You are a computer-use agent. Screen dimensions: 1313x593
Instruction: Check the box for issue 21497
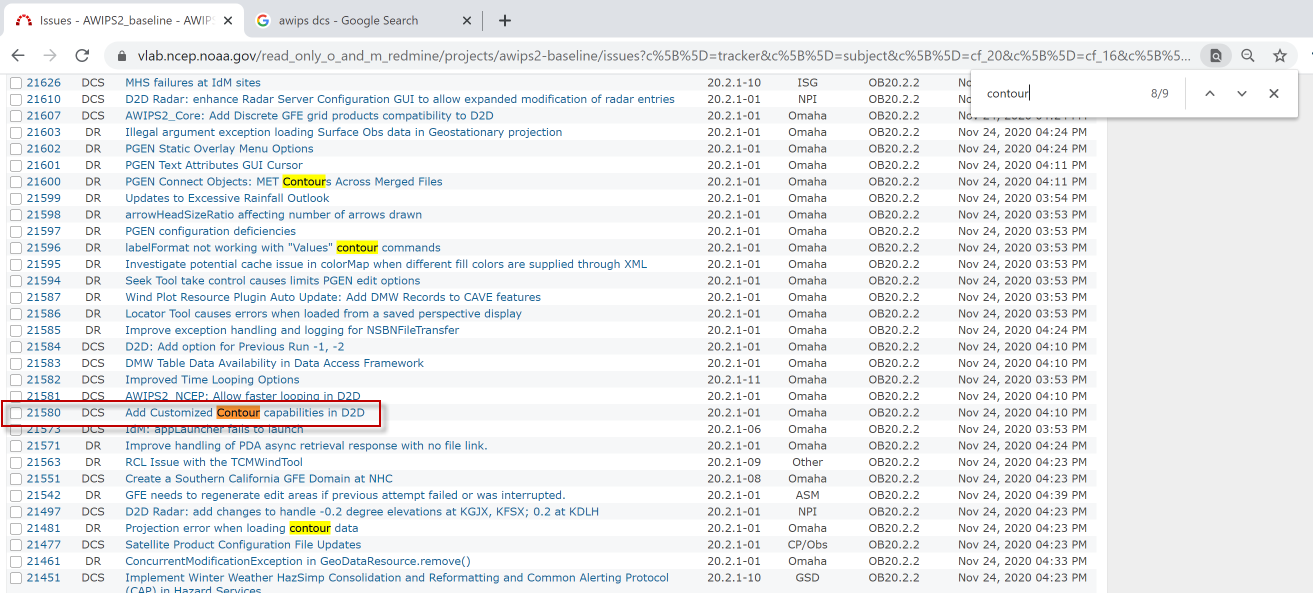pyautogui.click(x=16, y=512)
